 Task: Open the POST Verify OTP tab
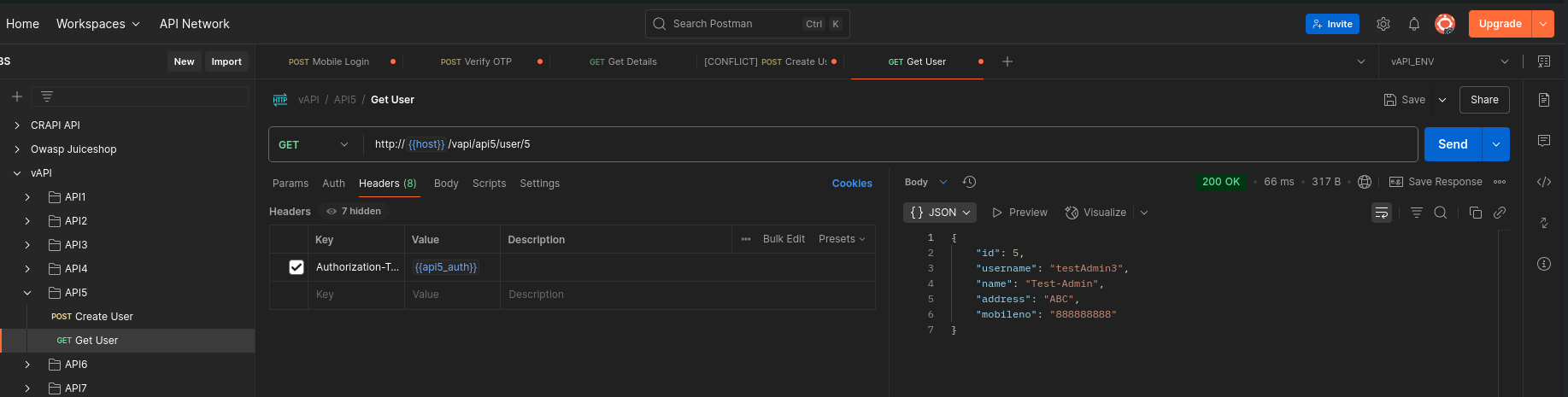[476, 61]
